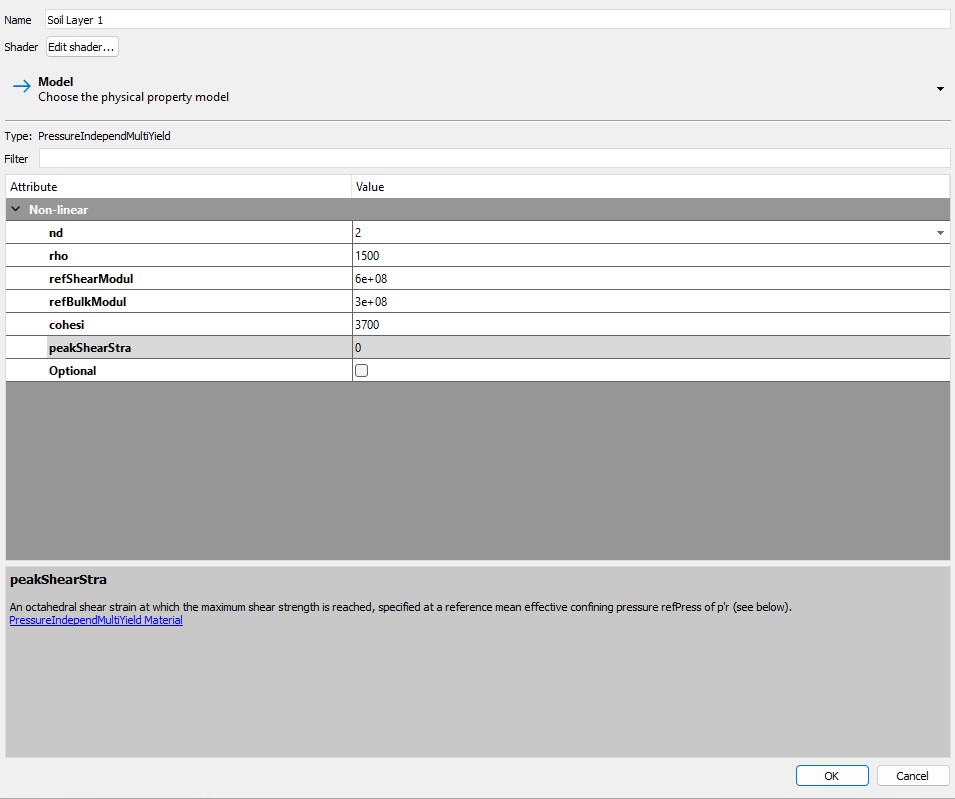This screenshot has width=955, height=799.
Task: Toggle the Optional checkbox
Action: pos(361,370)
